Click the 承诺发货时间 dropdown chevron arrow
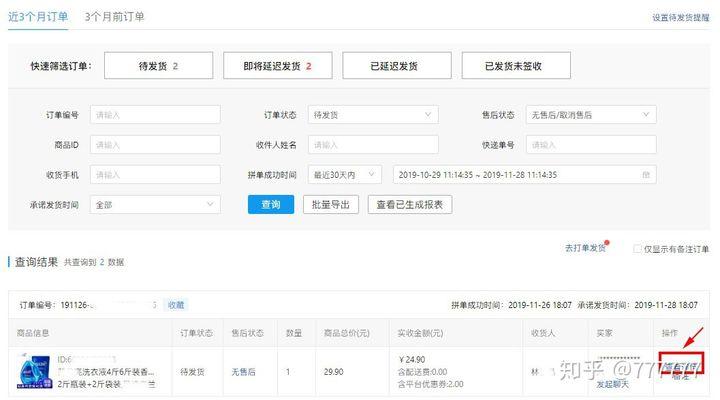Viewport: 720px width, 400px height. [210, 204]
